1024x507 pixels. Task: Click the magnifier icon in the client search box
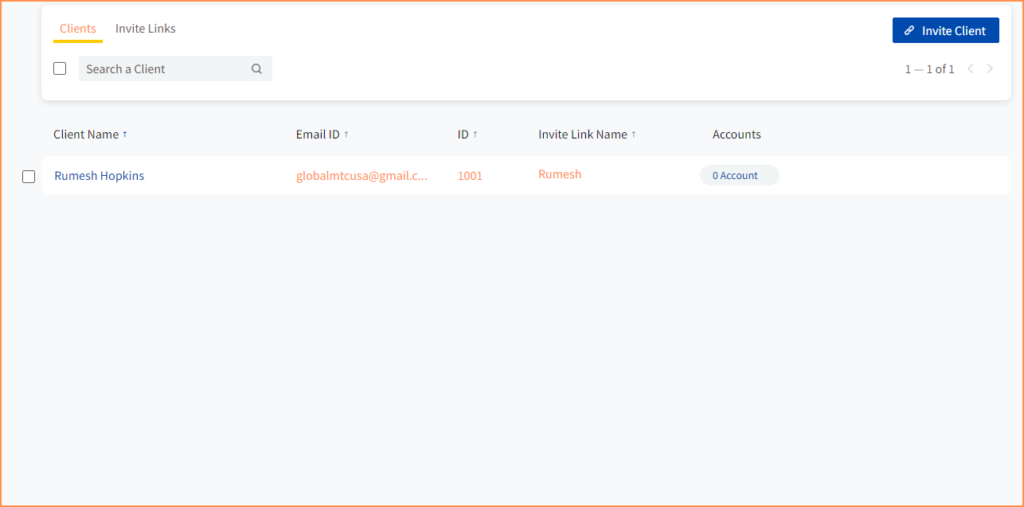257,69
